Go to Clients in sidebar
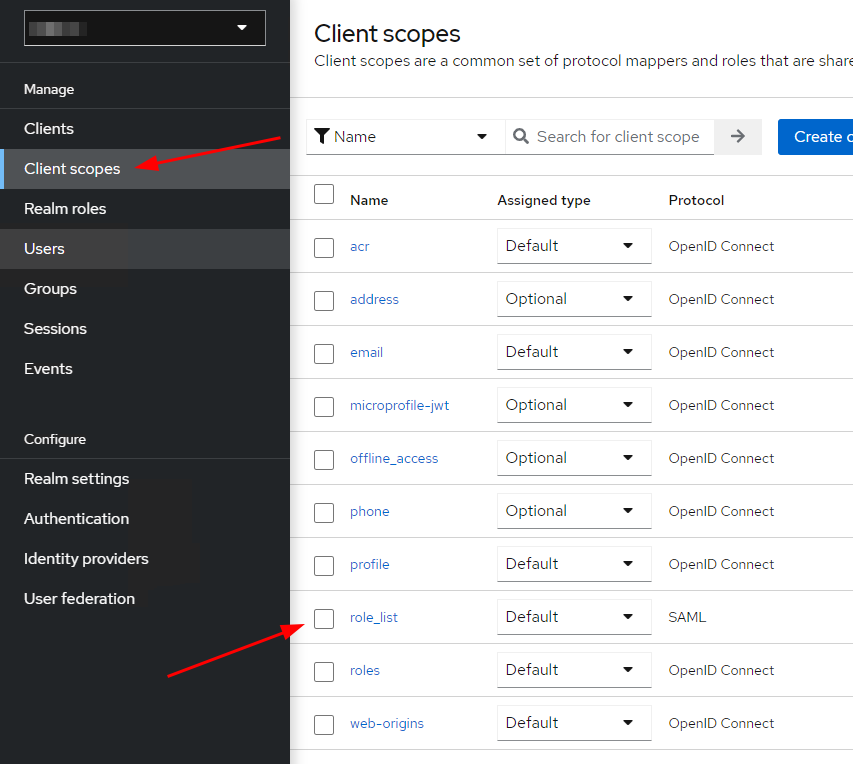The image size is (853, 764). tap(49, 129)
